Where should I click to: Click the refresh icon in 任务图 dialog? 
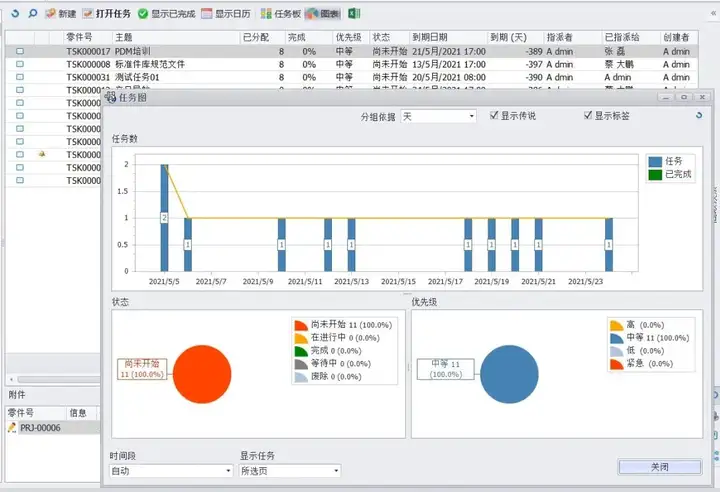(699, 116)
